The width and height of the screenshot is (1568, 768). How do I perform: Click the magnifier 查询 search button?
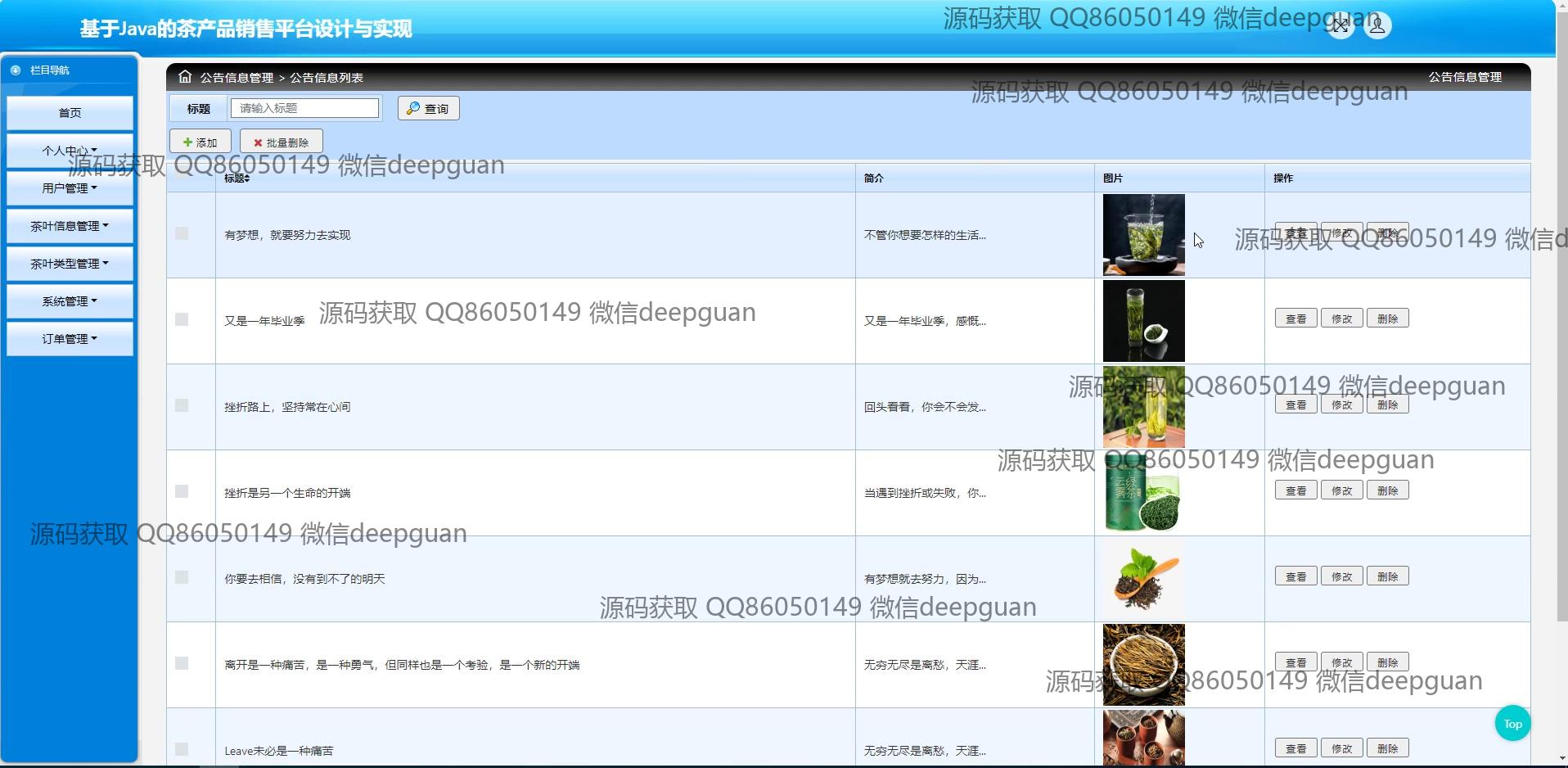pyautogui.click(x=428, y=108)
